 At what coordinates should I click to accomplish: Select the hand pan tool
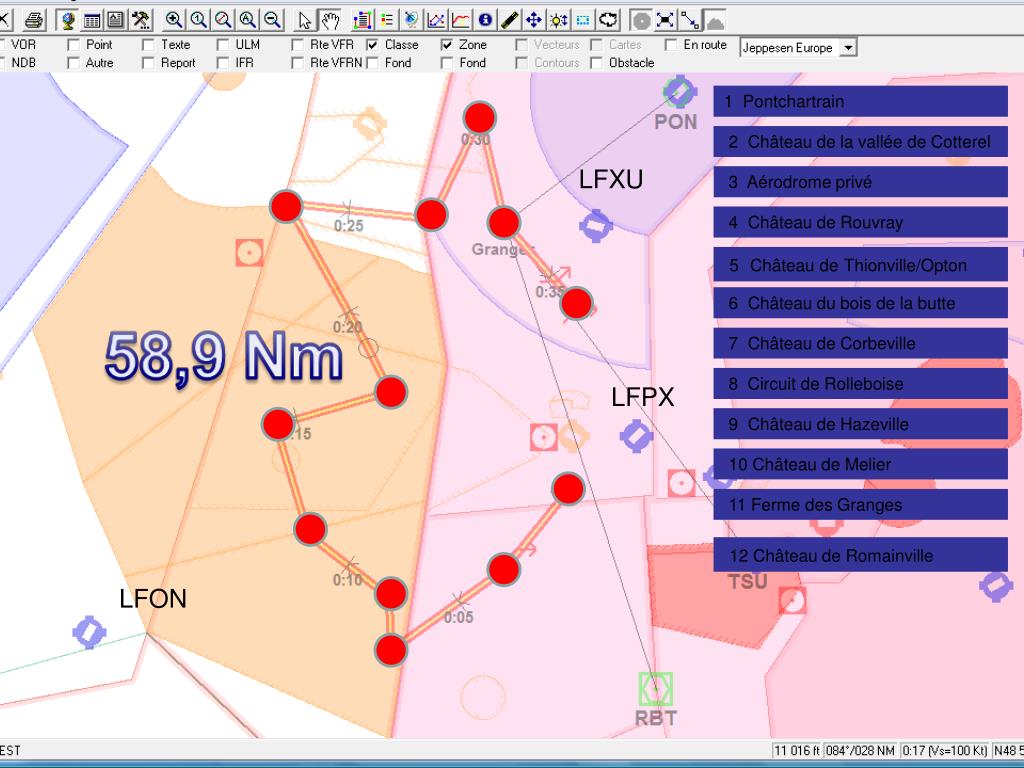pyautogui.click(x=330, y=20)
